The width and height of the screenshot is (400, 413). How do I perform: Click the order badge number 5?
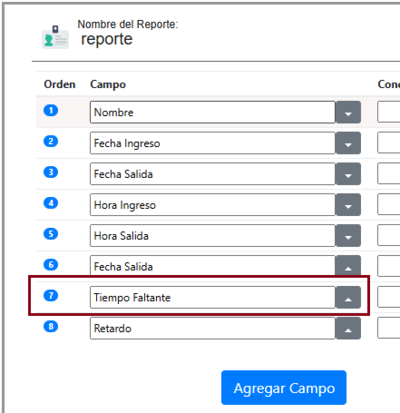tap(51, 234)
